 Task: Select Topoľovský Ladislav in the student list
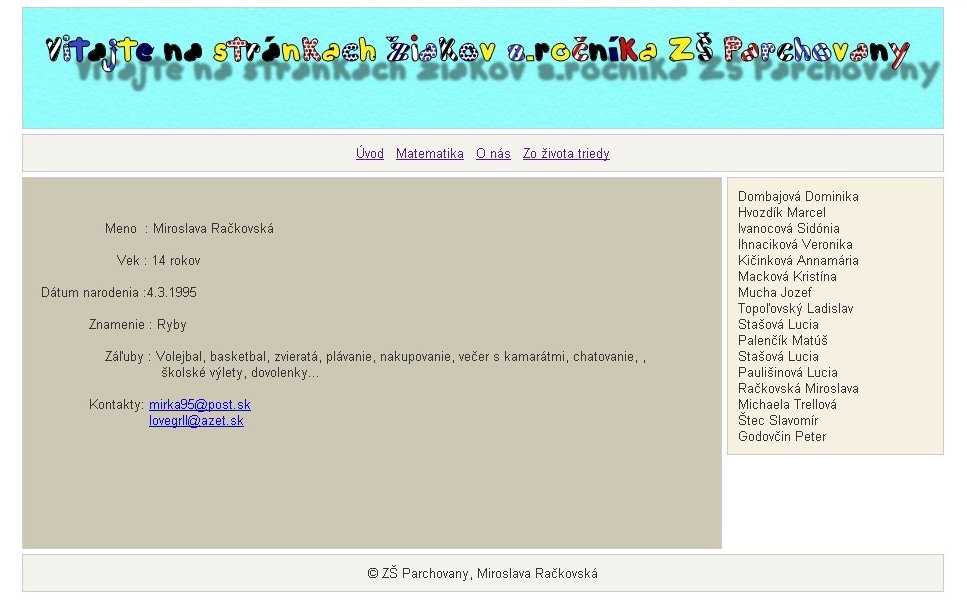click(x=796, y=309)
